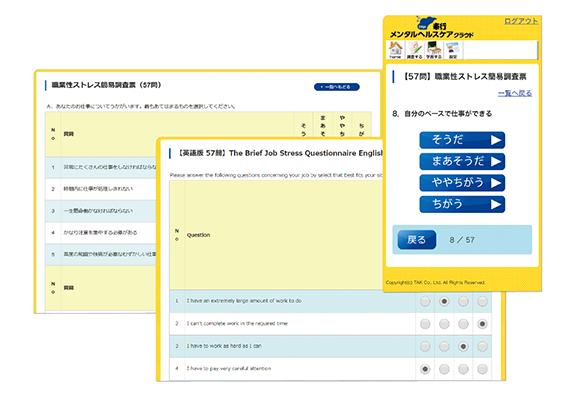Click the 'Question' column header
This screenshot has height=396, width=575.
pos(198,235)
